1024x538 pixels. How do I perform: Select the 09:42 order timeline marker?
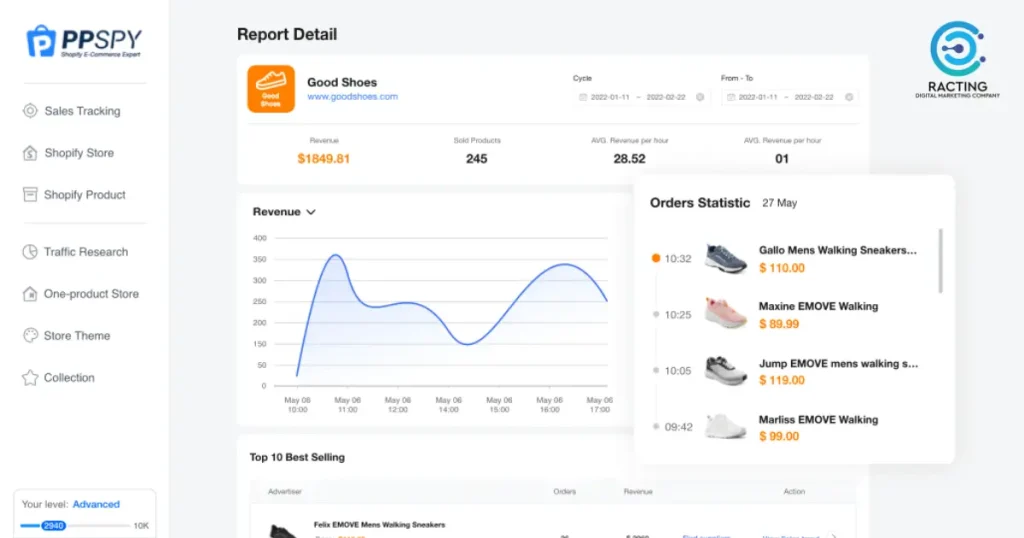tap(656, 427)
